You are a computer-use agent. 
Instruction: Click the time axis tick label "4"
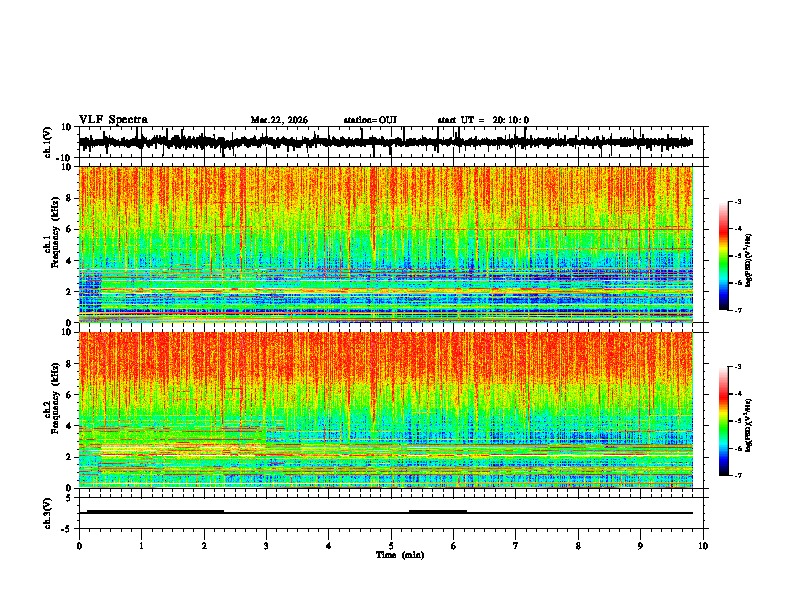coord(329,546)
